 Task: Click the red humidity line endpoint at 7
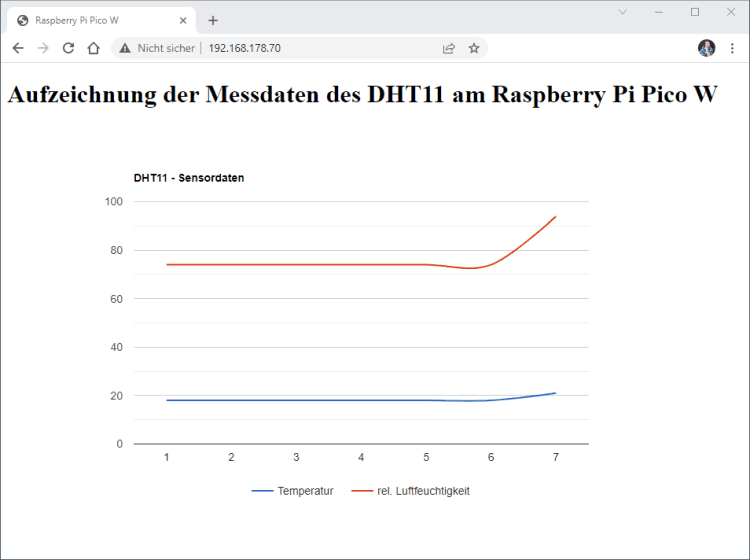(555, 217)
